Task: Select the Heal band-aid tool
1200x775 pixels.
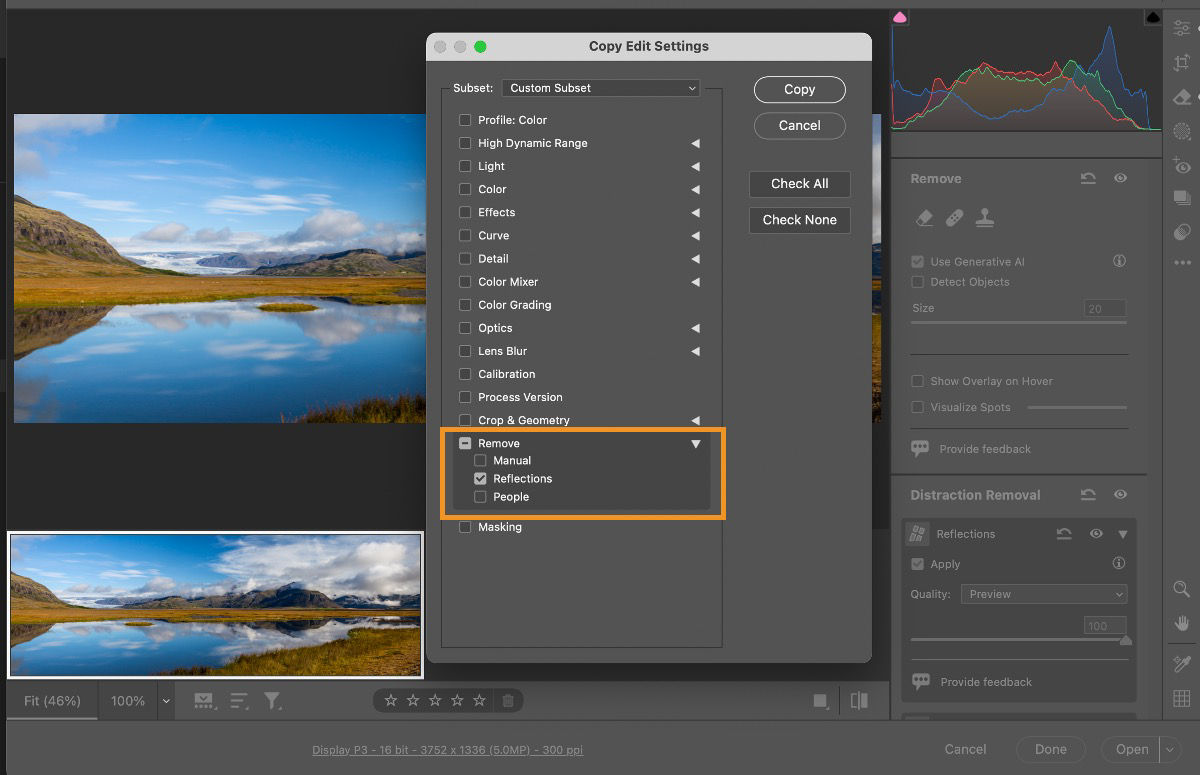Action: (954, 218)
